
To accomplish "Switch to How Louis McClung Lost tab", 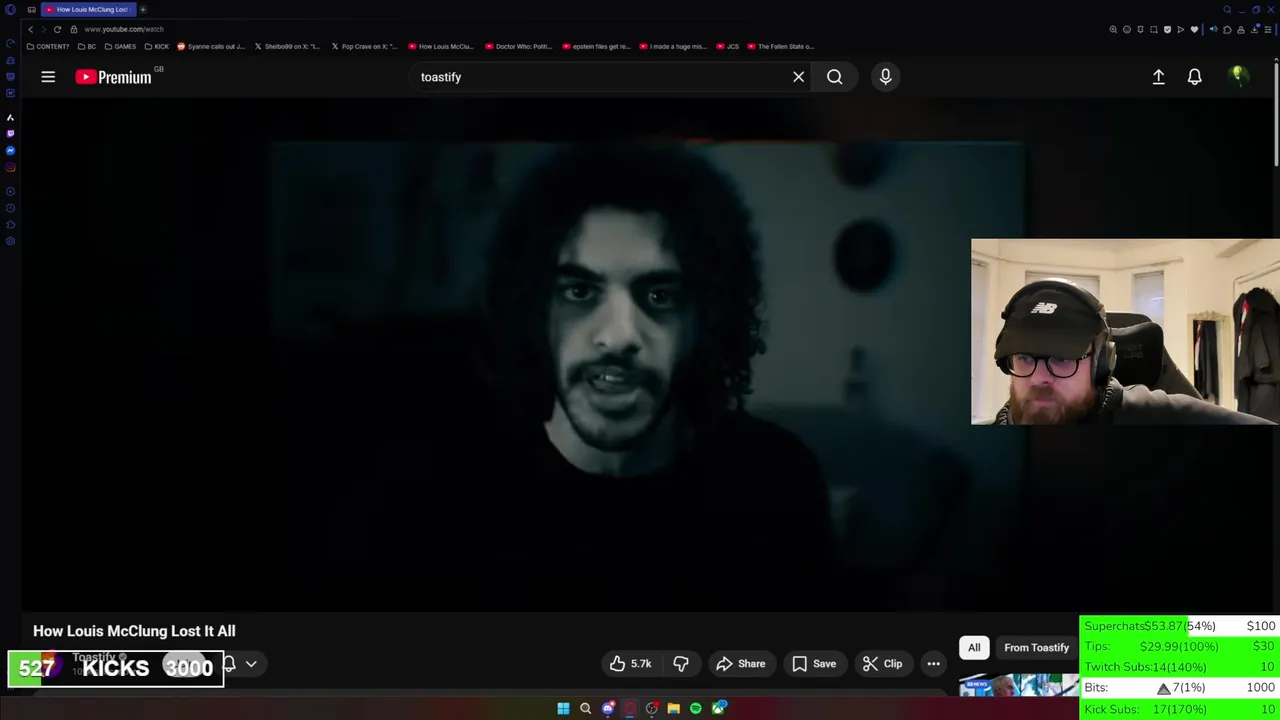I will 87,9.
